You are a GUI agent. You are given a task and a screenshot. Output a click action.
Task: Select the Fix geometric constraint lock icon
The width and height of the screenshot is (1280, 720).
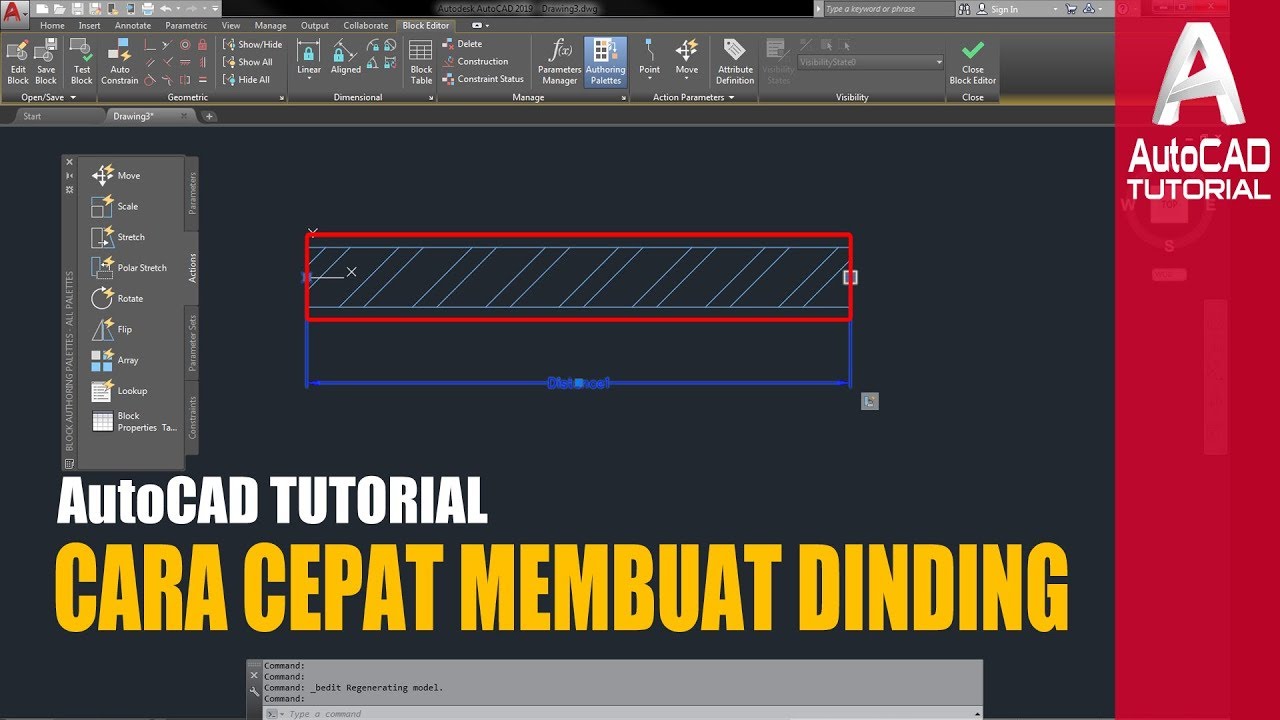[203, 45]
